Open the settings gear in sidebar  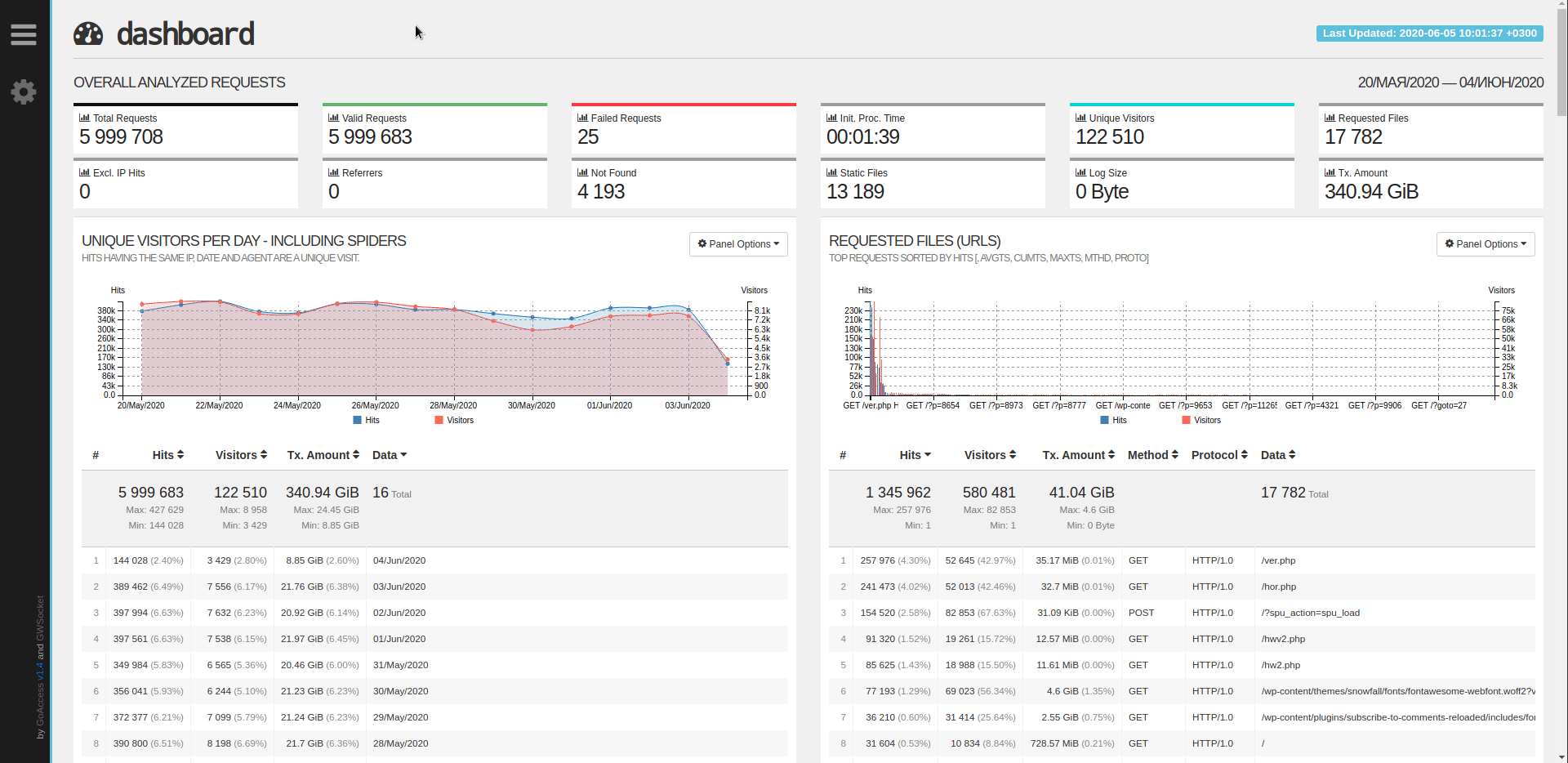[24, 91]
